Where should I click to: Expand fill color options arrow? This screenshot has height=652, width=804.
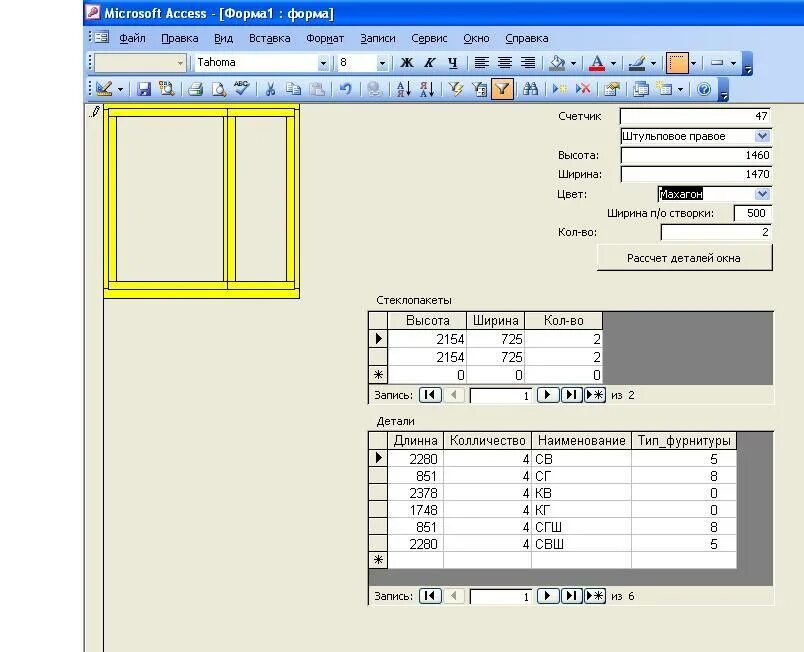pyautogui.click(x=573, y=63)
